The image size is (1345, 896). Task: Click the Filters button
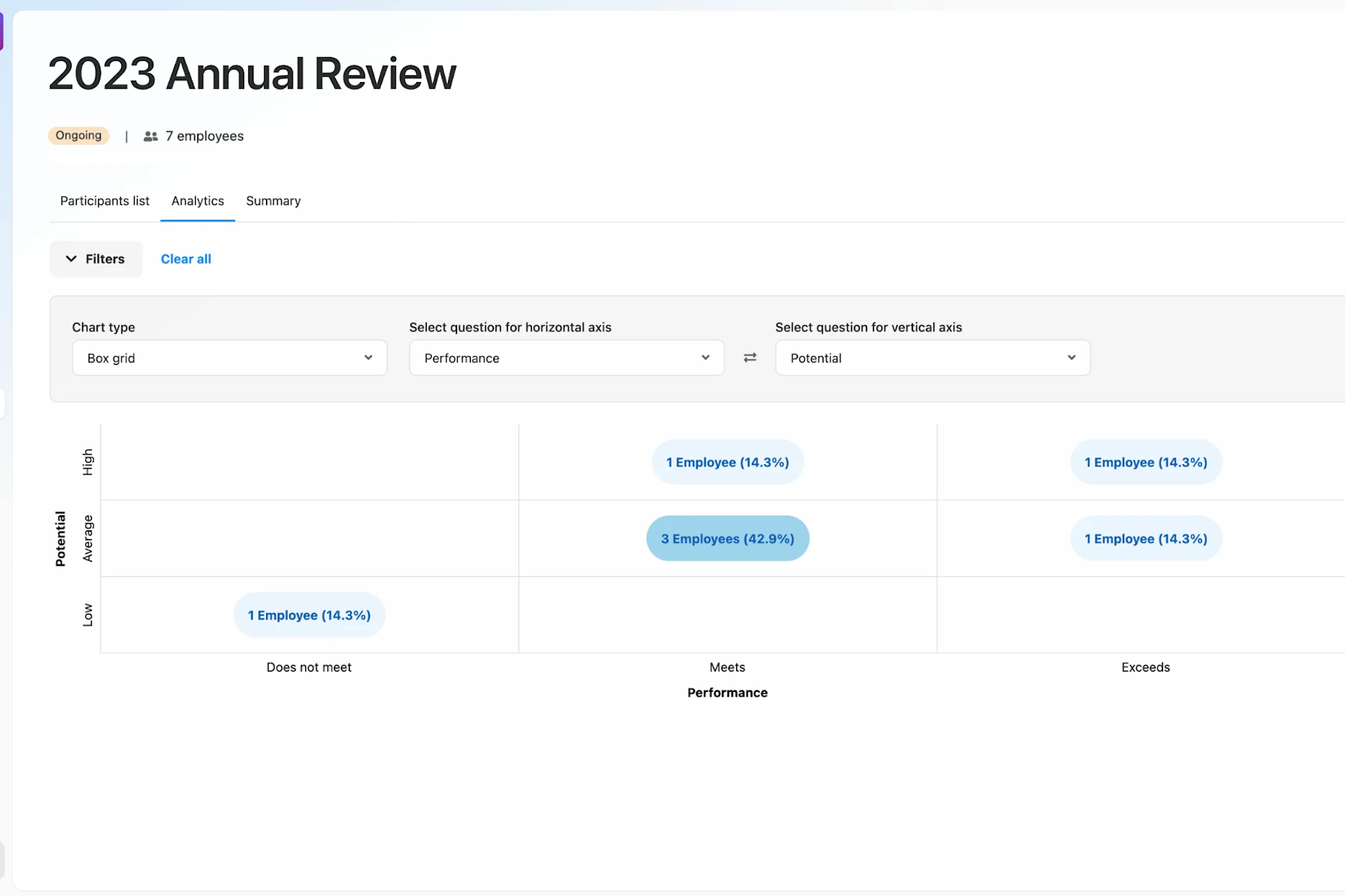click(x=95, y=259)
